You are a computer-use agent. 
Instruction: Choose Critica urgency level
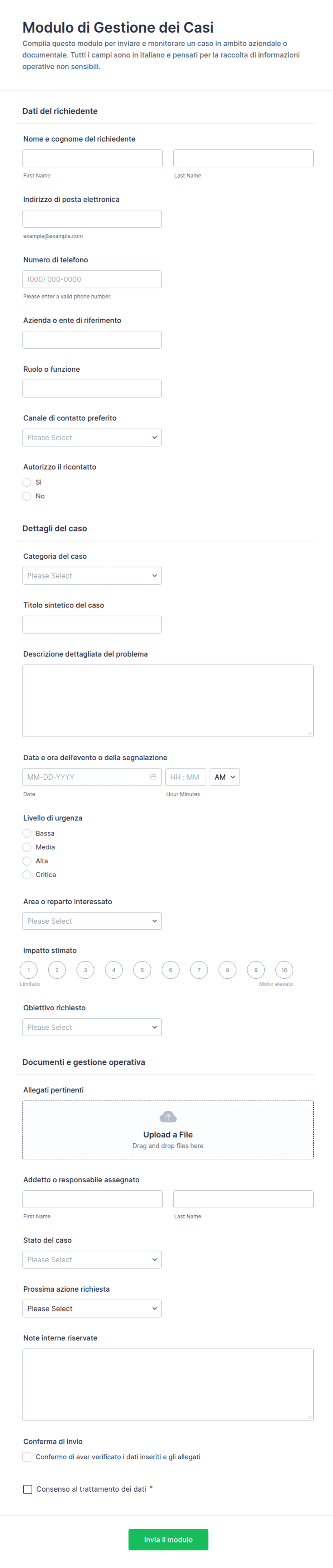[27, 875]
